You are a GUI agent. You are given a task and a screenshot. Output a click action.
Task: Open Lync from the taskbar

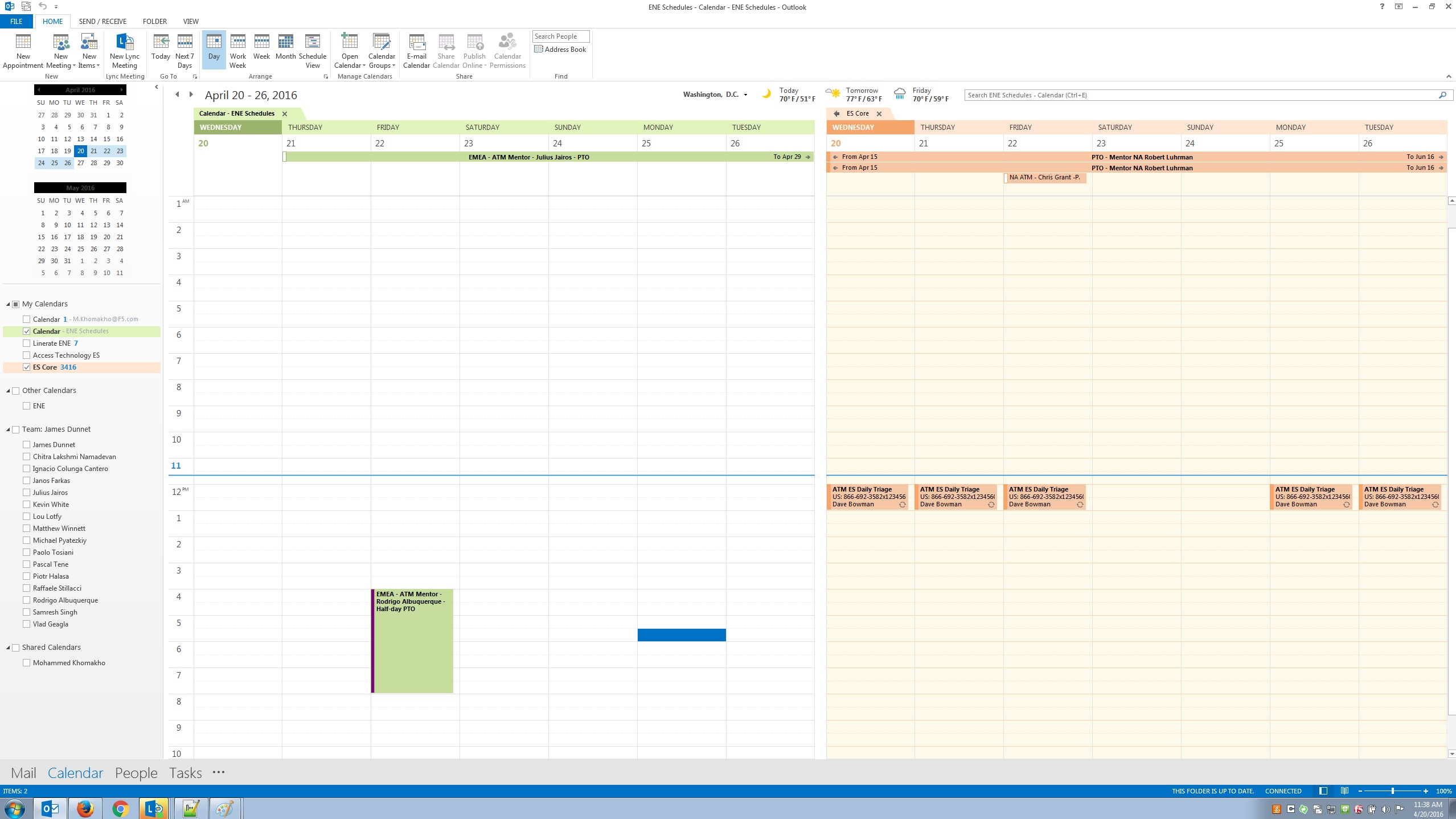154,808
